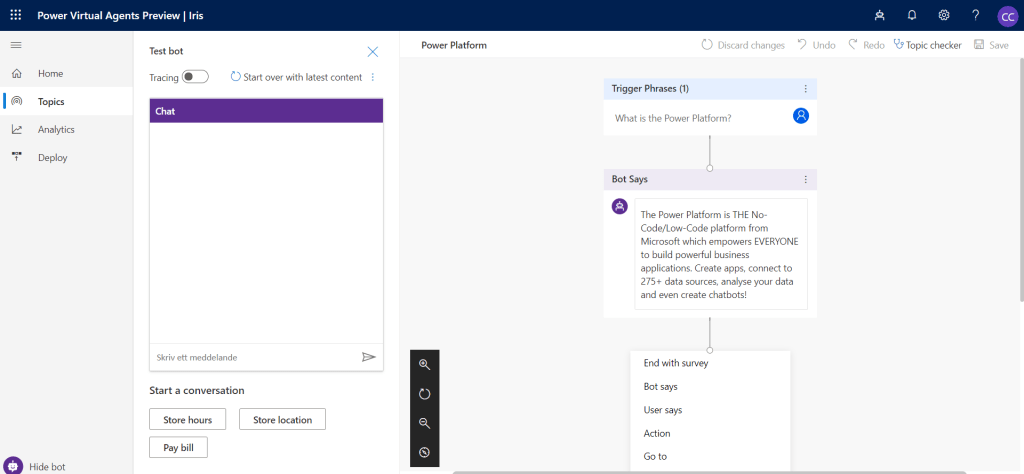The height and width of the screenshot is (474, 1024).
Task: Close the Test bot panel
Action: coord(373,51)
